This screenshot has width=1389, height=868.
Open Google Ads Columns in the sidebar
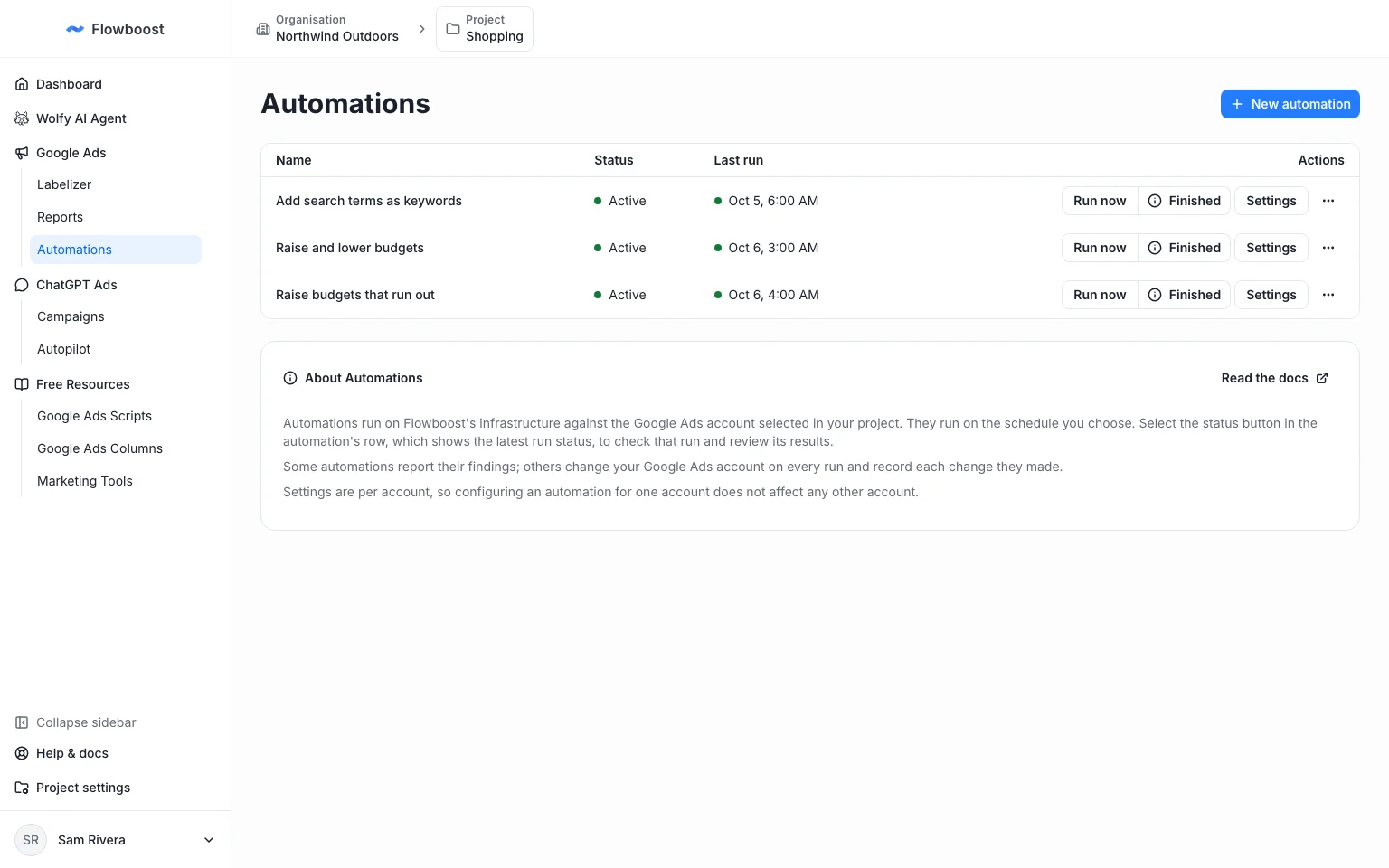point(116,448)
